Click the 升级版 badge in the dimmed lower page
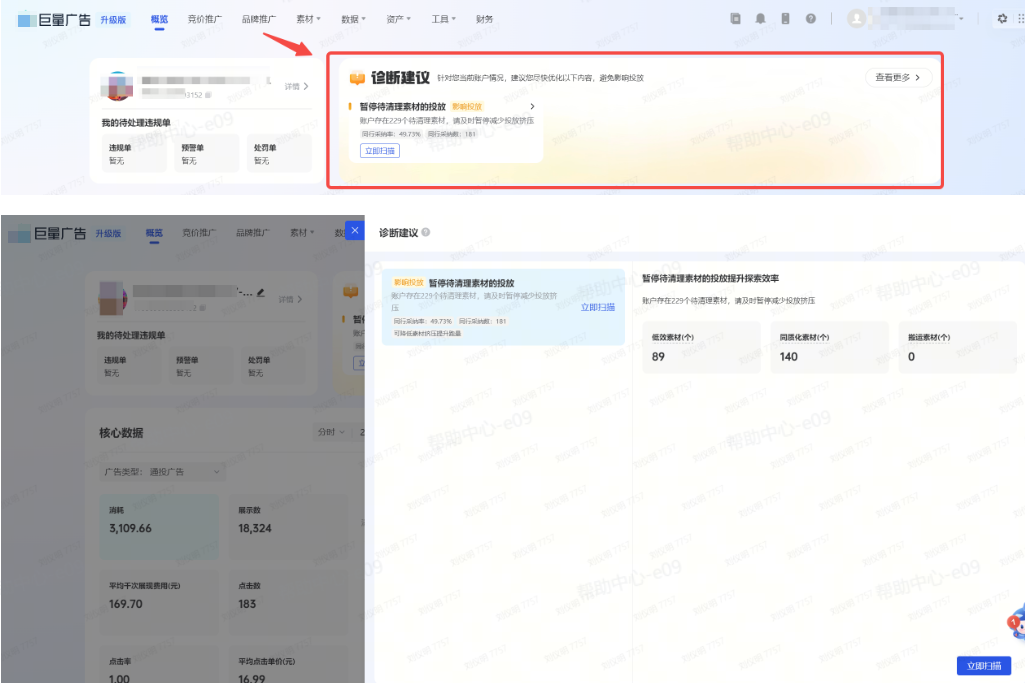Screen dimensions: 1025x683 (108, 233)
